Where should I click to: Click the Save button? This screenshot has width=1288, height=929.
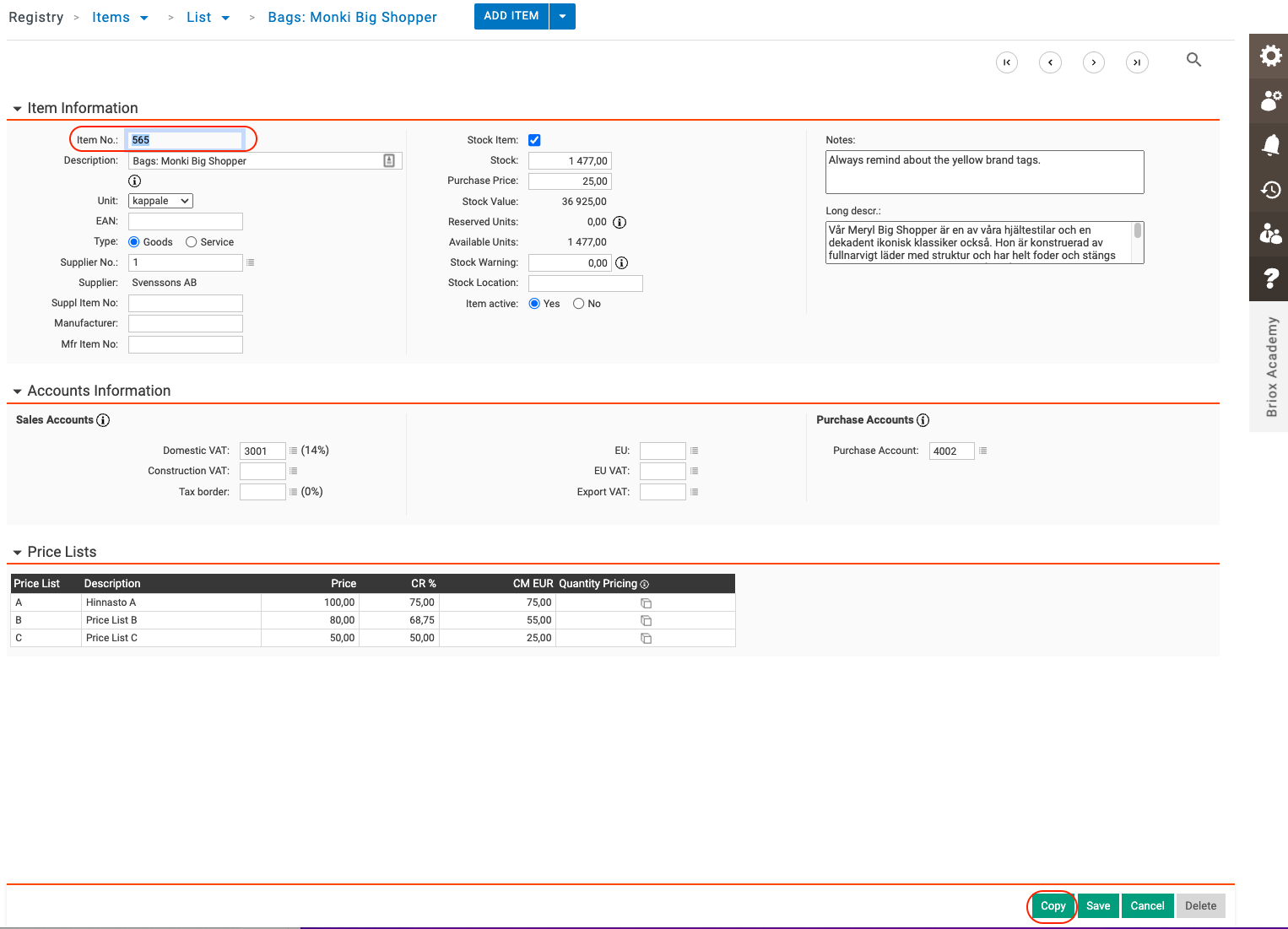click(x=1098, y=906)
